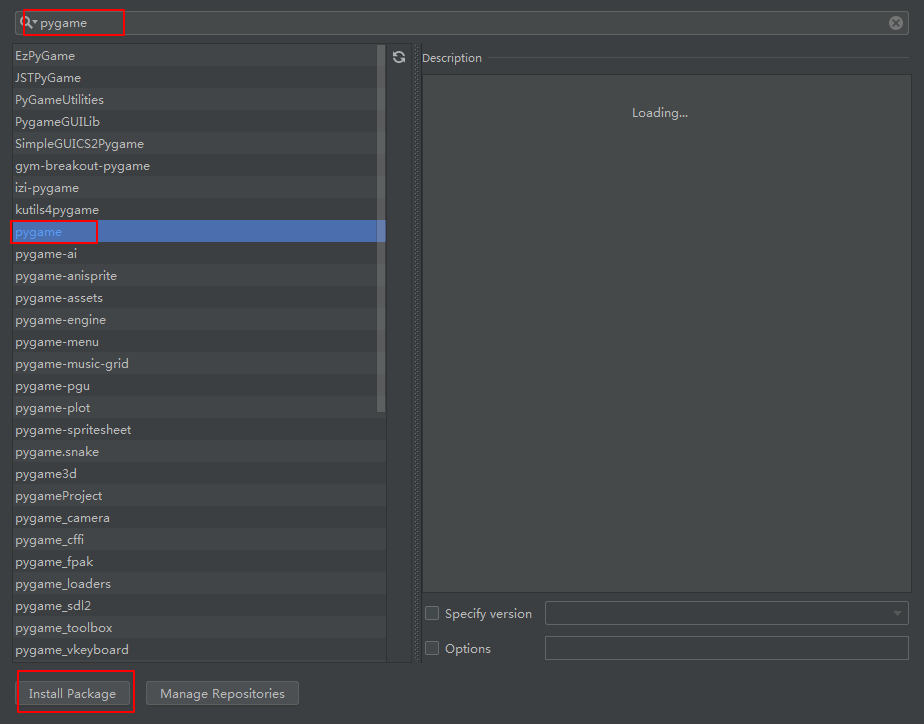Enable the Options checkbox
924x724 pixels.
point(432,648)
